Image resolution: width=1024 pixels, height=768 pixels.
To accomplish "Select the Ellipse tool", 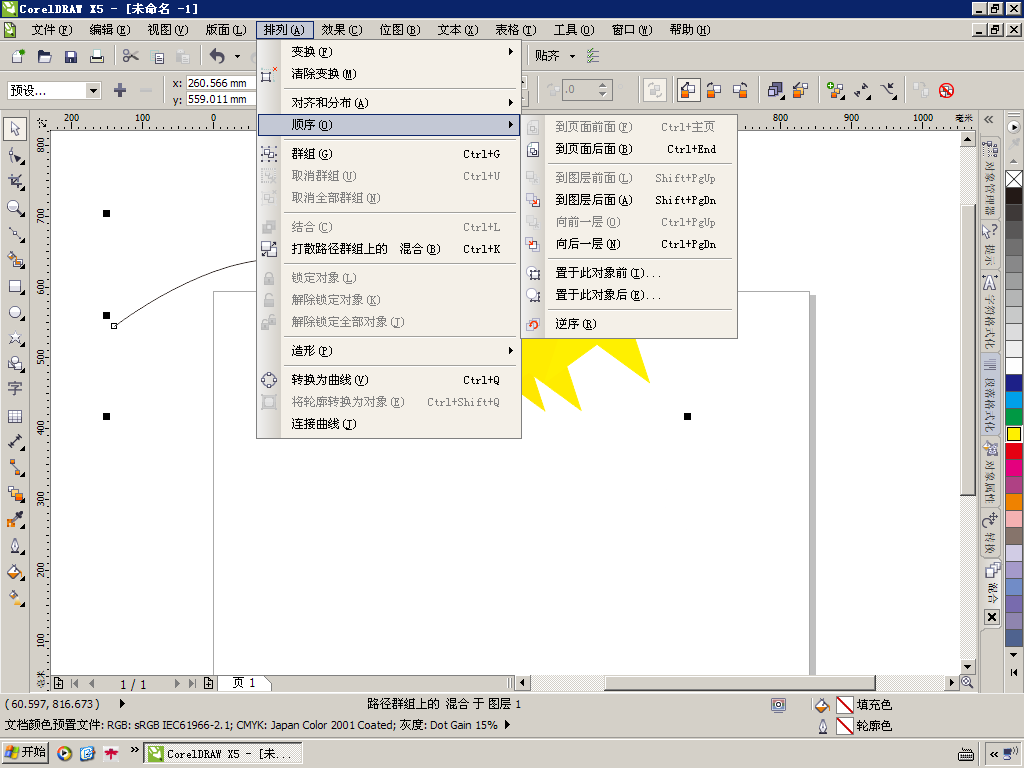I will (14, 312).
